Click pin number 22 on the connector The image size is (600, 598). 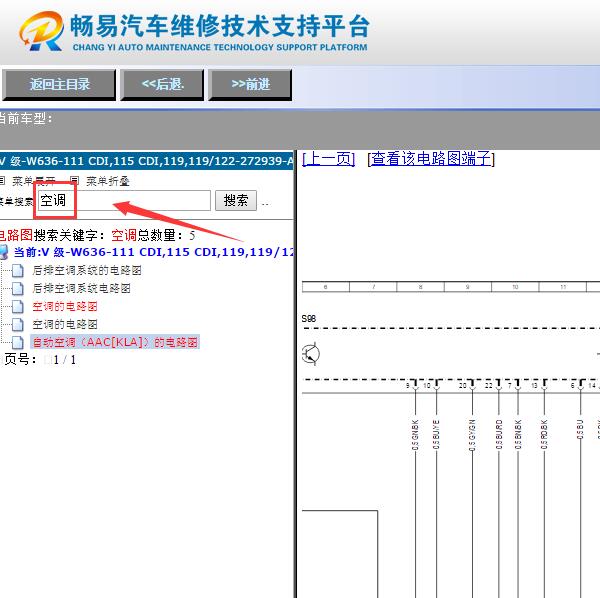(489, 385)
